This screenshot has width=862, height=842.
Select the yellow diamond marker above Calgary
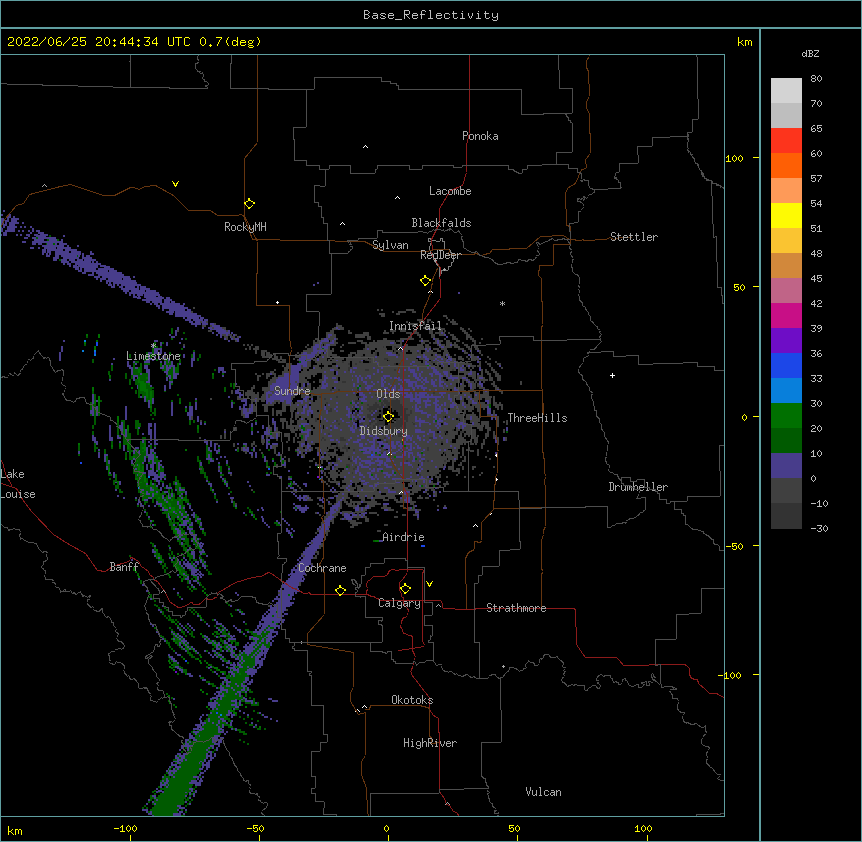tap(405, 589)
